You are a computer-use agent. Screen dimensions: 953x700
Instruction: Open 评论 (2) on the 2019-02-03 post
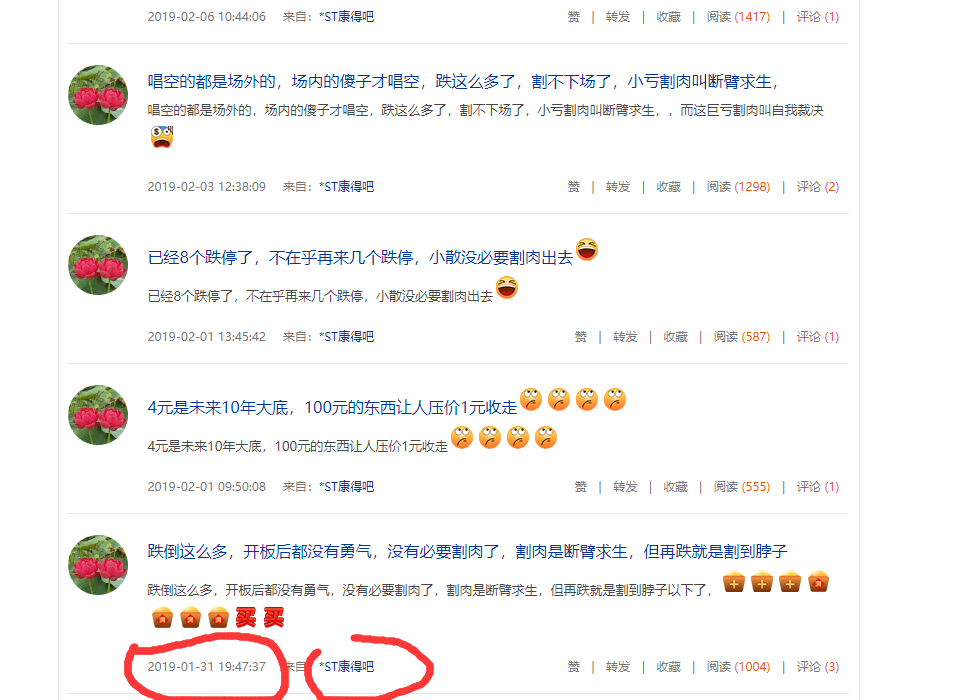[x=817, y=187]
